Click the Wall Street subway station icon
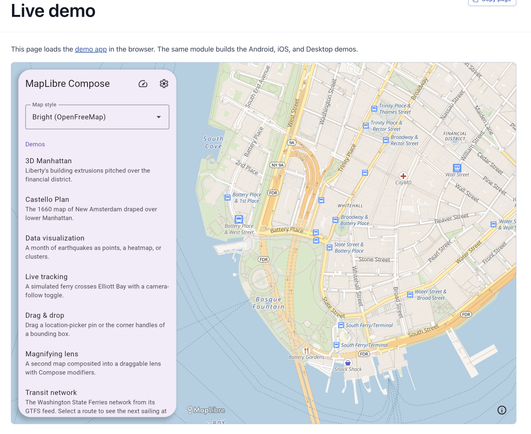 coord(457,168)
